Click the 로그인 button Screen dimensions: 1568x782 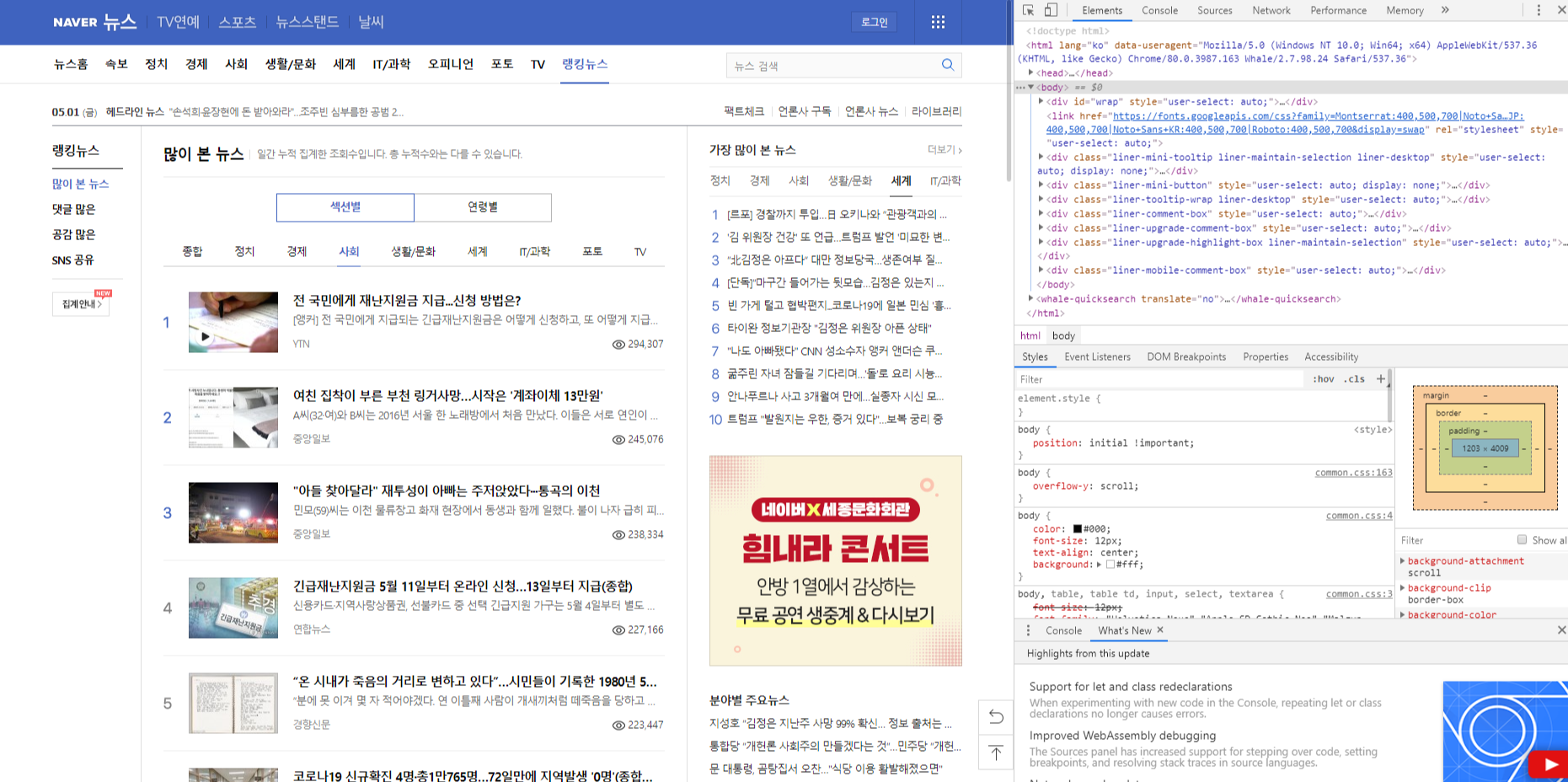pos(875,22)
